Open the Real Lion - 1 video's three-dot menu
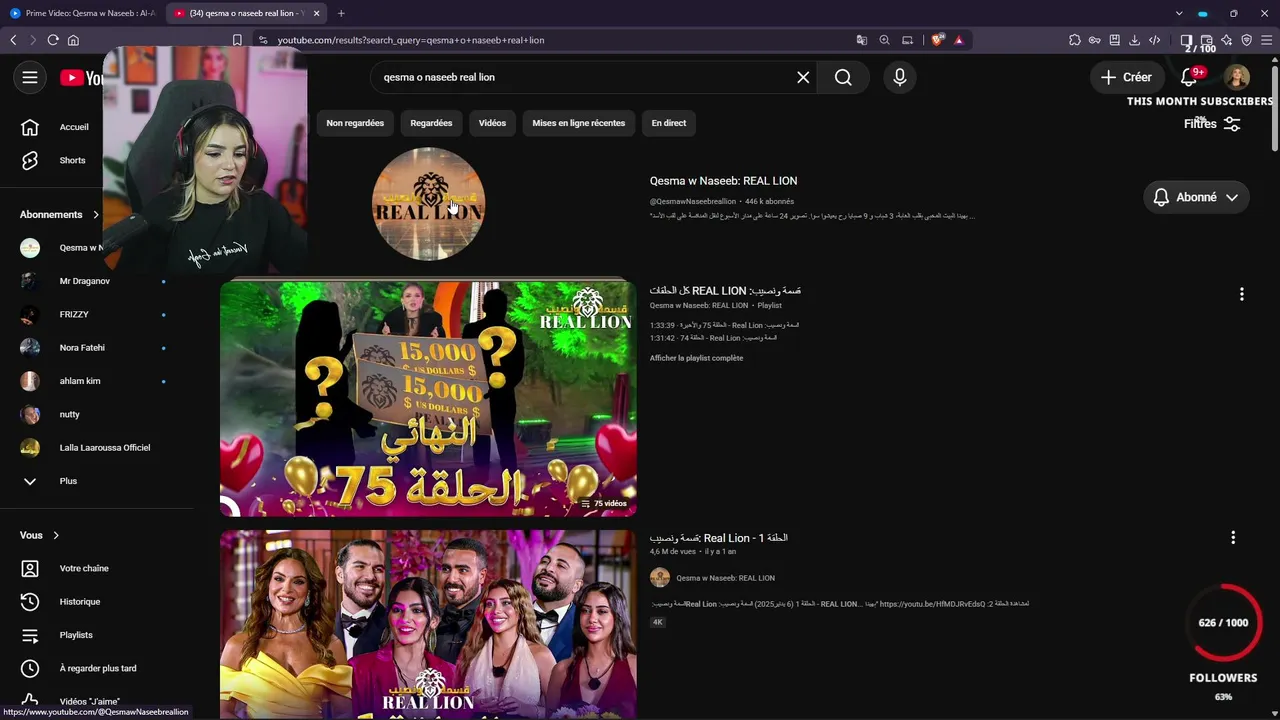The image size is (1280, 720). [1233, 537]
